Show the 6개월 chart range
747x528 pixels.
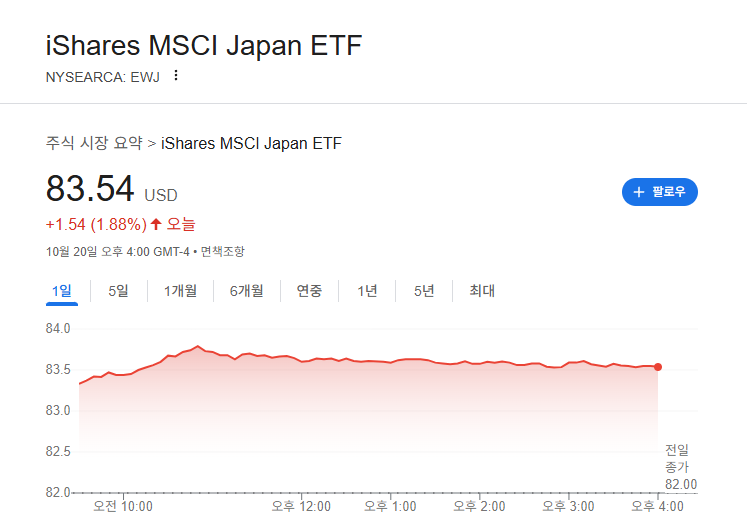247,291
